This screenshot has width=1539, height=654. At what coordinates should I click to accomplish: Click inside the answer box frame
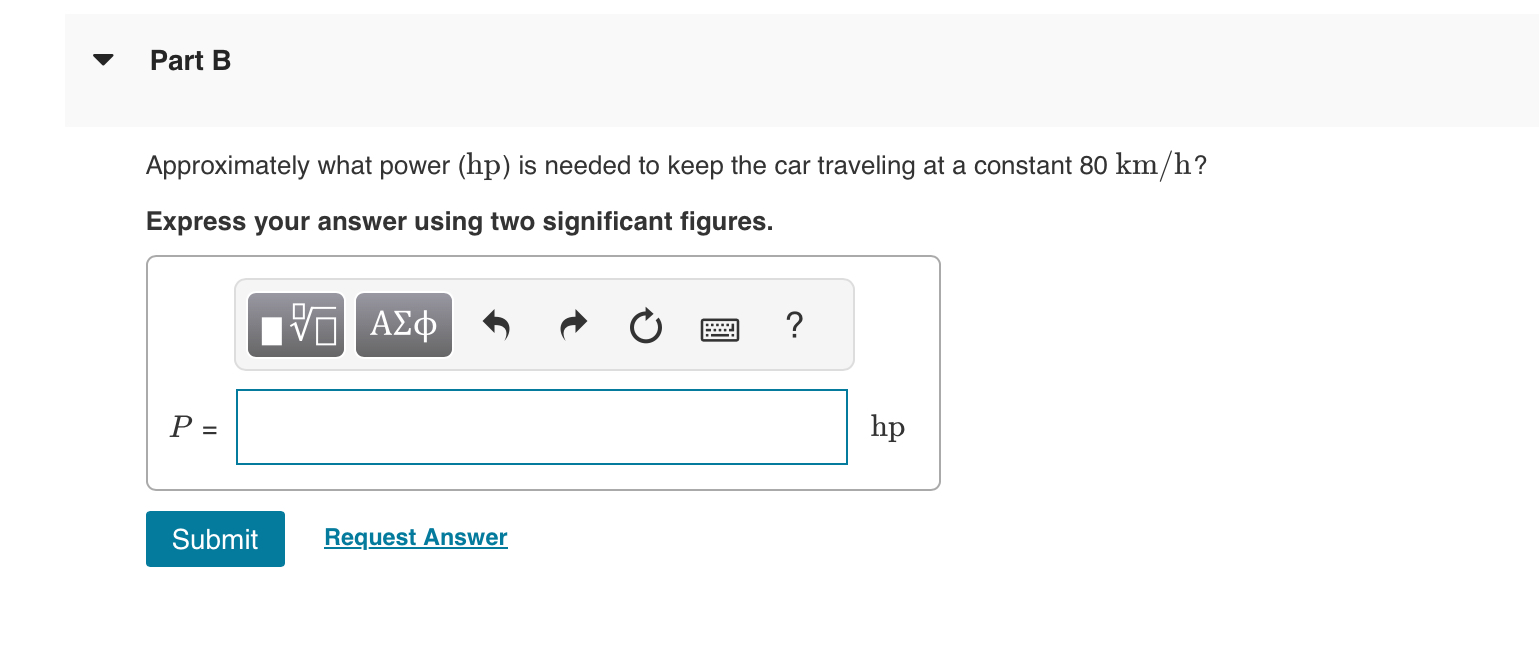[543, 373]
